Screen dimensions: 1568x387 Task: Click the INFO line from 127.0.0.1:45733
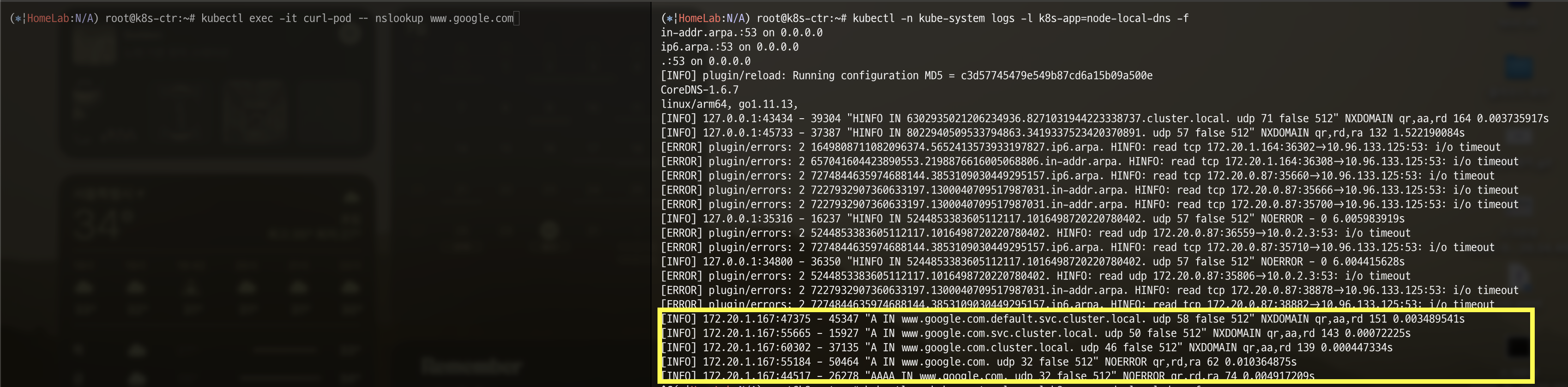(1062, 133)
